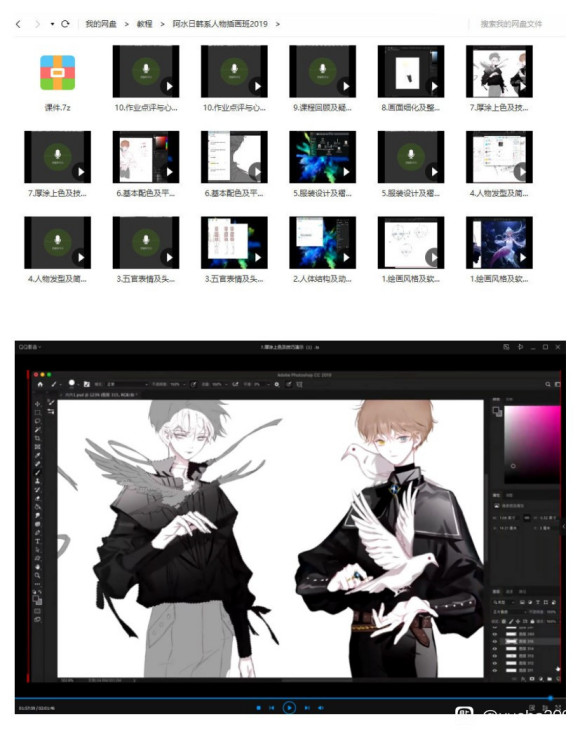Hide the bottom-most layer using its eye icon
580x731 pixels.
coord(495,670)
